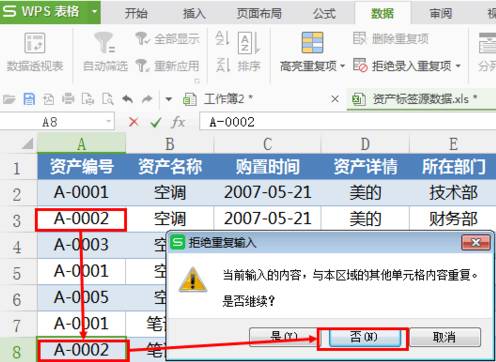This screenshot has width=496, height=362.
Task: Click the descending sort Z-A icon
Action: (x=222, y=65)
